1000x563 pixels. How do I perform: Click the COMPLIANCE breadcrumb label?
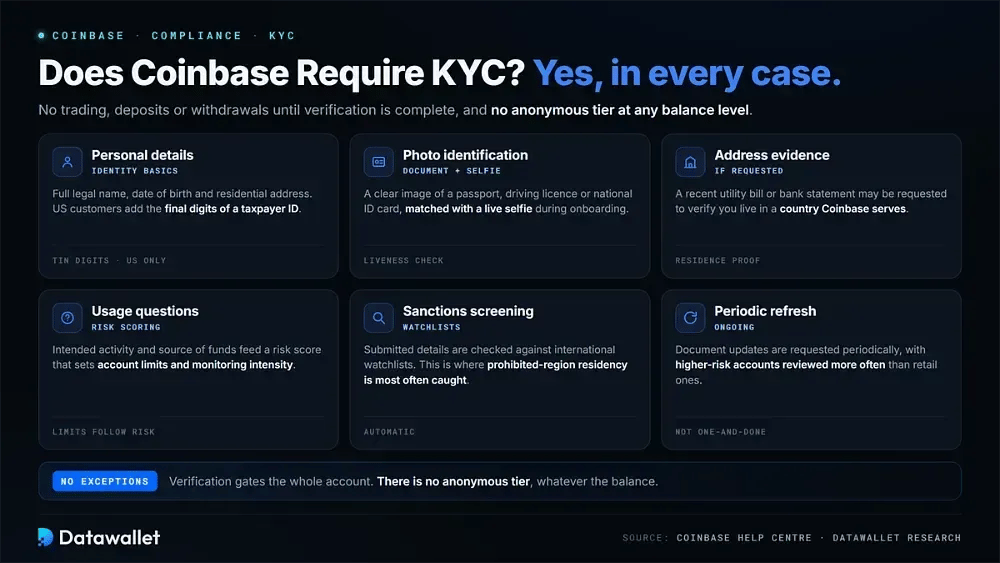[x=196, y=36]
